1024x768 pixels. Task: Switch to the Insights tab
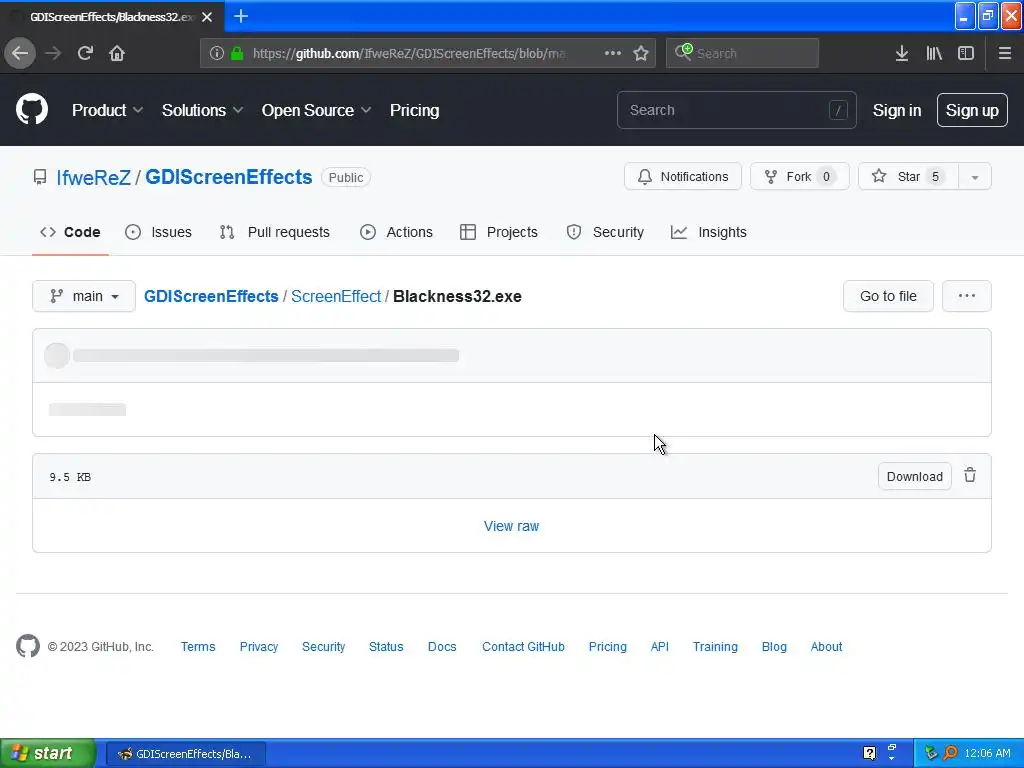709,232
